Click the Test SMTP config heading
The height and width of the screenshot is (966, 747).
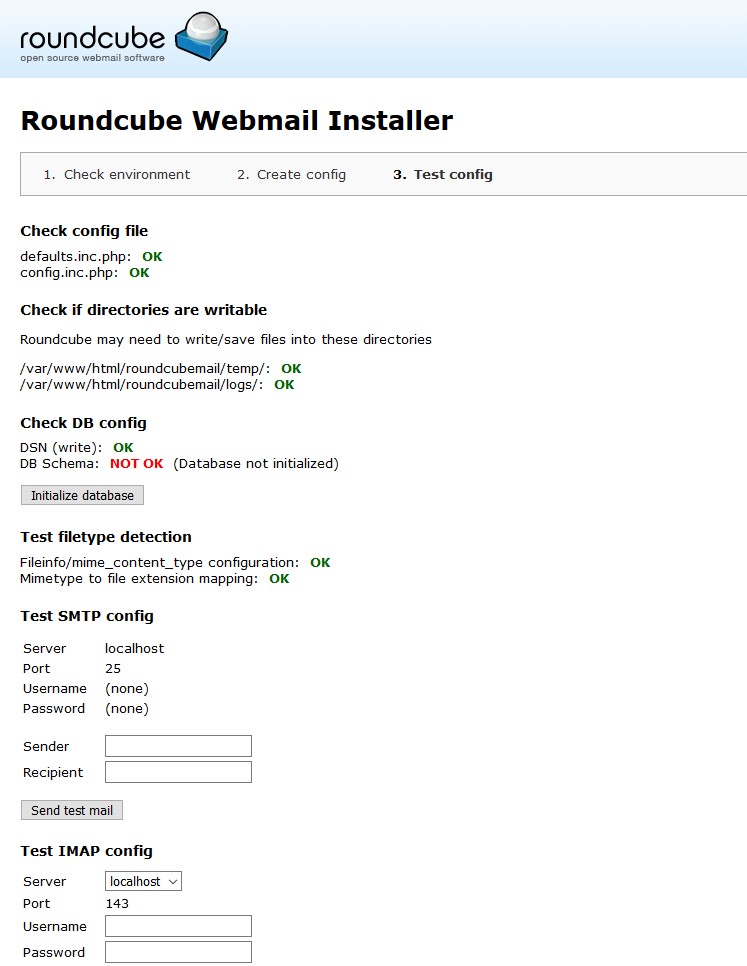[x=87, y=616]
